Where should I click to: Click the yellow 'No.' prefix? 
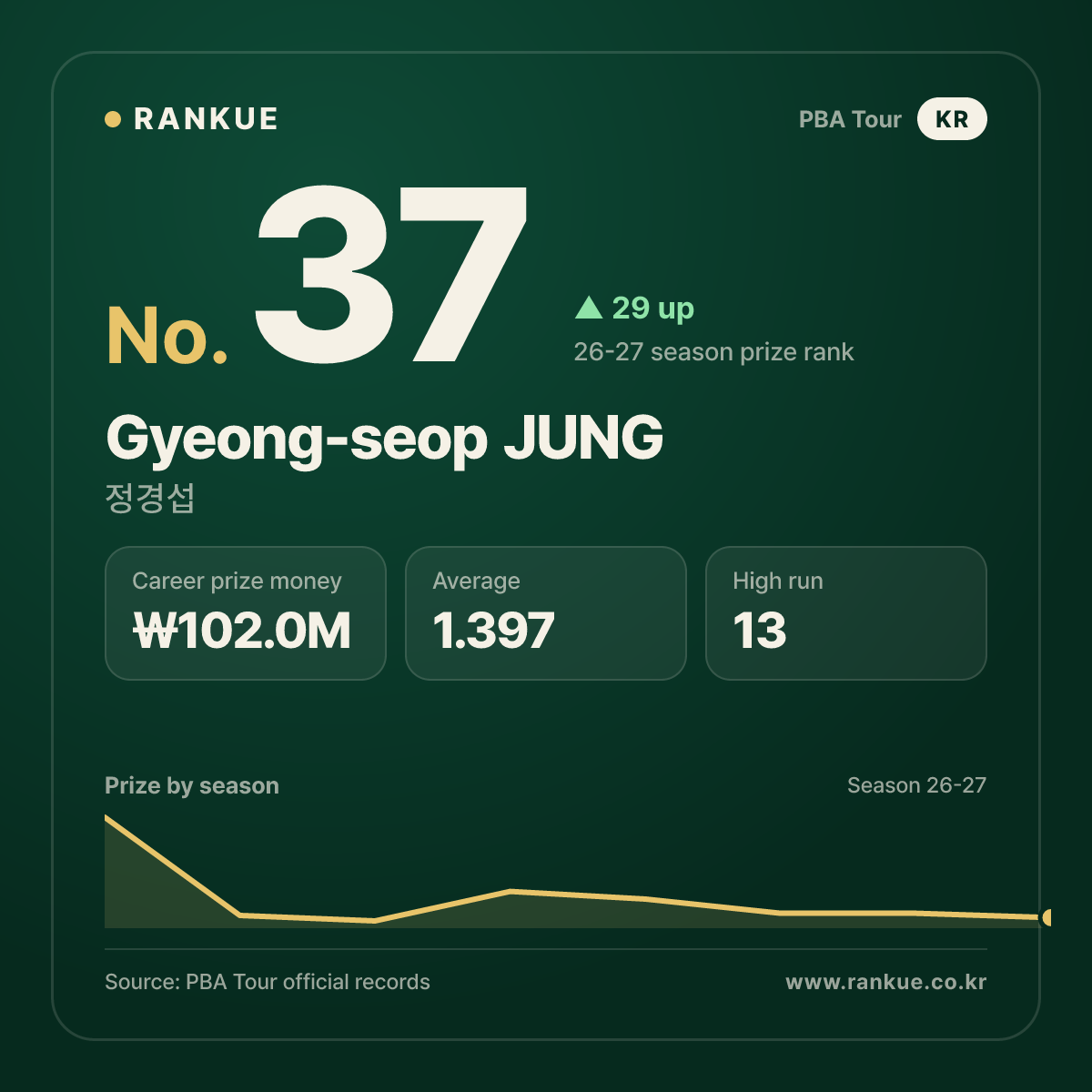click(x=167, y=336)
